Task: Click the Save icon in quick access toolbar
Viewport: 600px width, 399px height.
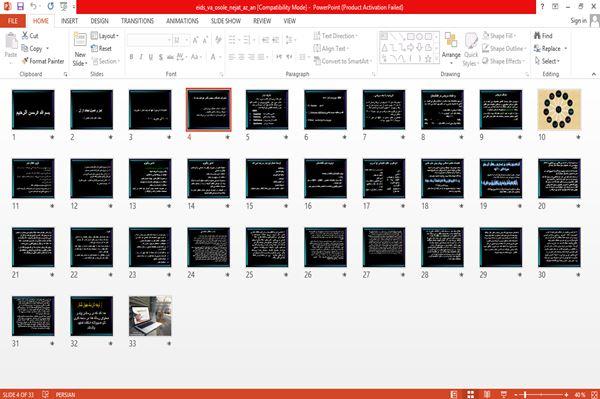Action: [20, 7]
